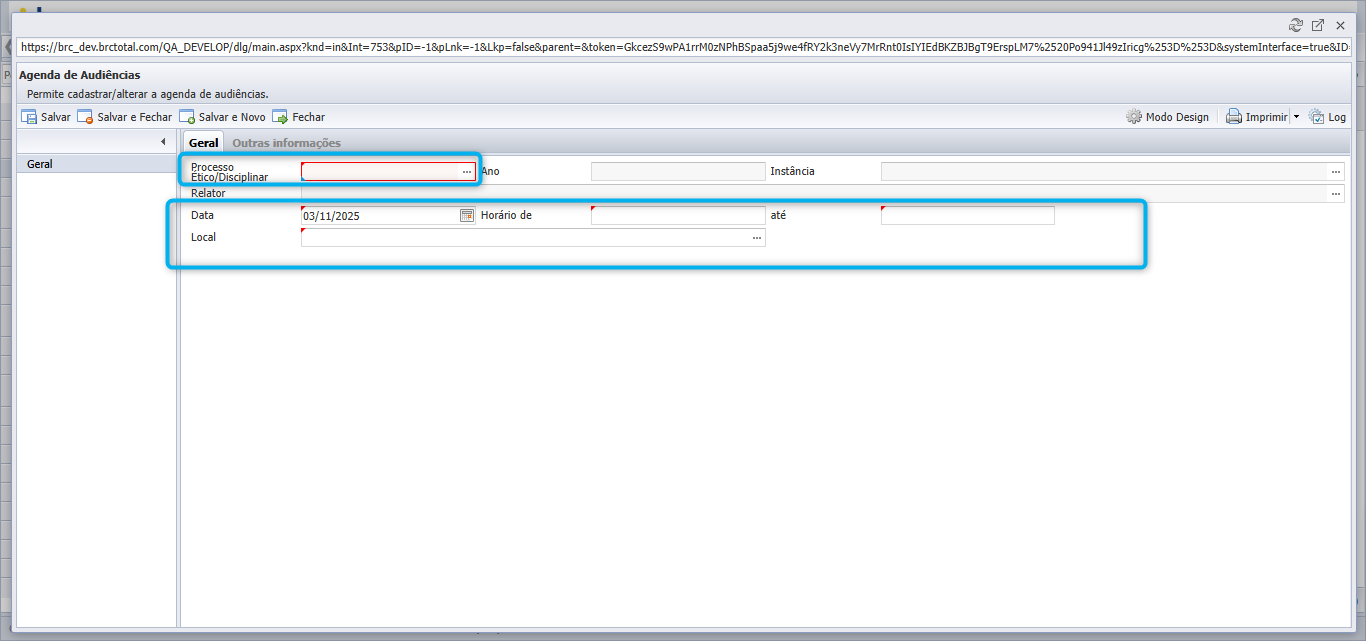The width and height of the screenshot is (1366, 641).
Task: Focus the até time input field
Action: click(968, 216)
